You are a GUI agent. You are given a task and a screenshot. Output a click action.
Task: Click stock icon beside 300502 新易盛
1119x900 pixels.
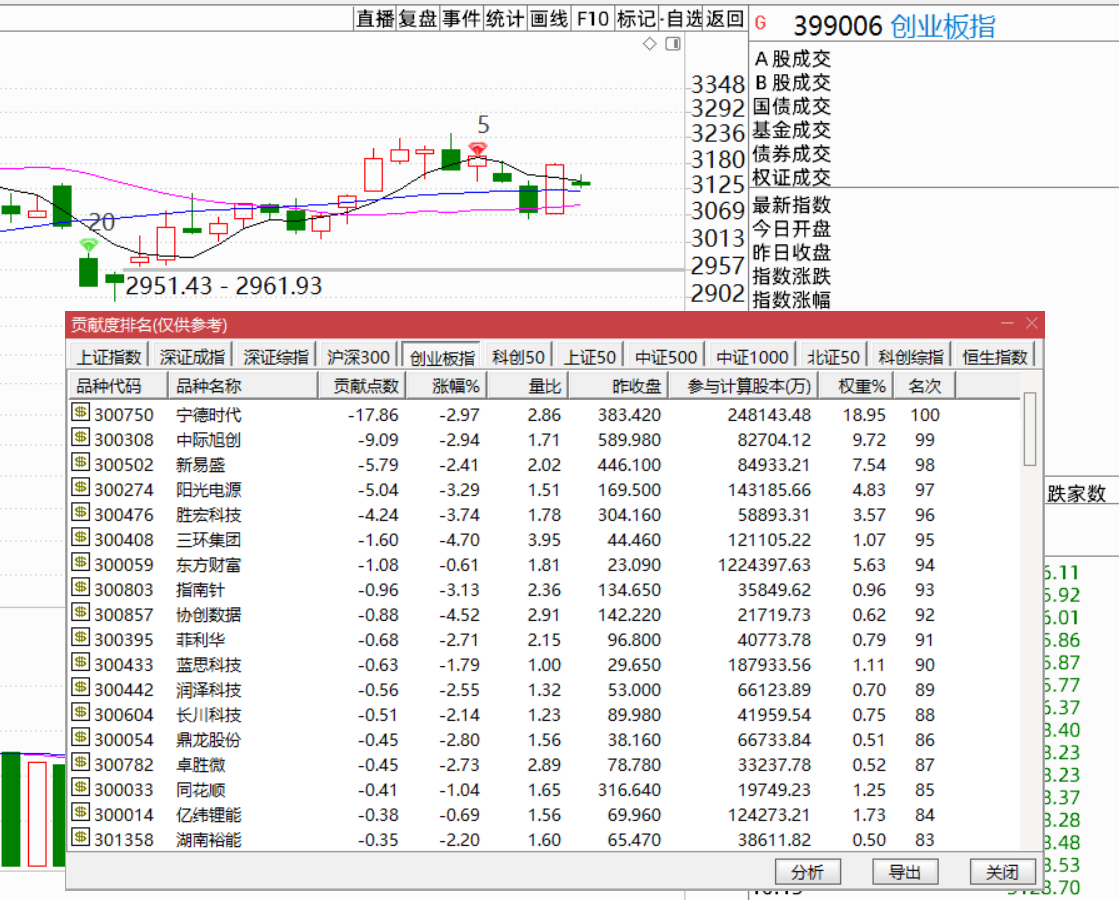[x=81, y=462]
